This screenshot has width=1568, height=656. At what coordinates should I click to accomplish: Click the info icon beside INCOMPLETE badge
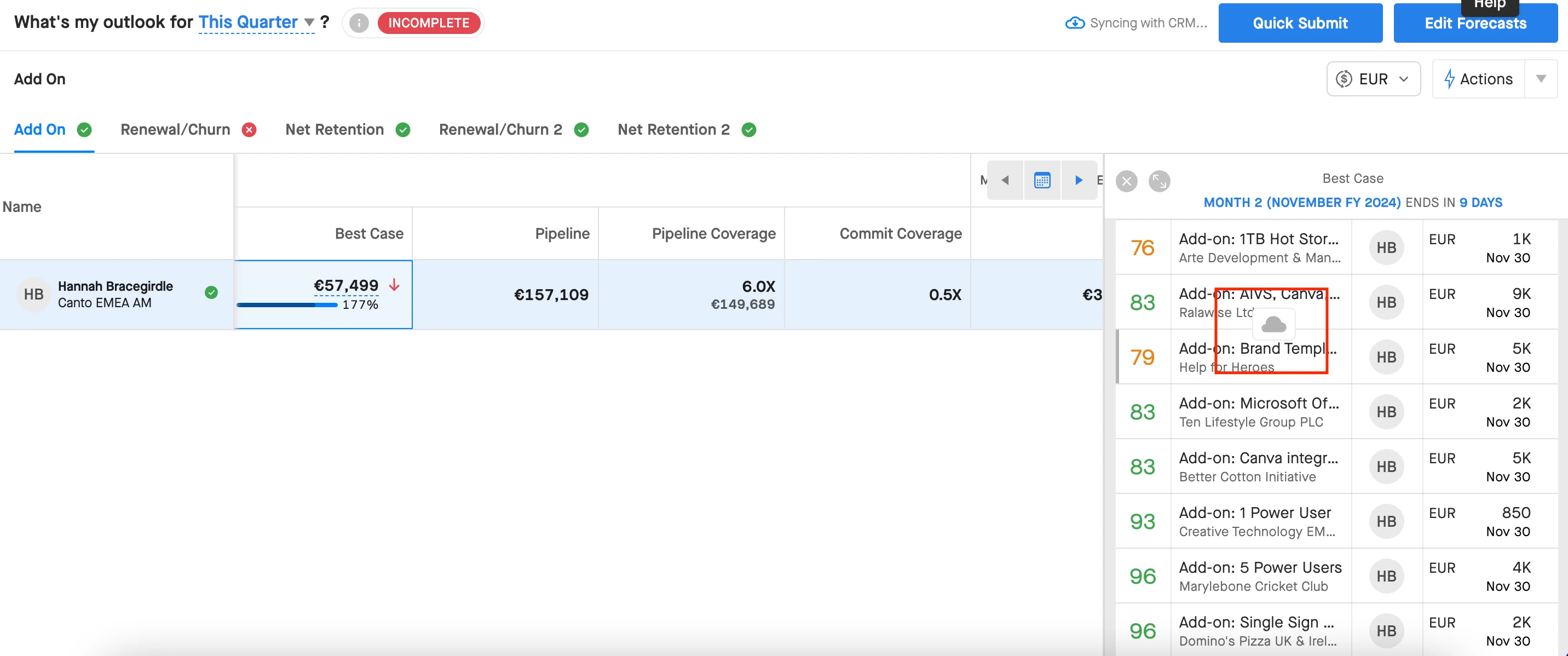click(359, 23)
